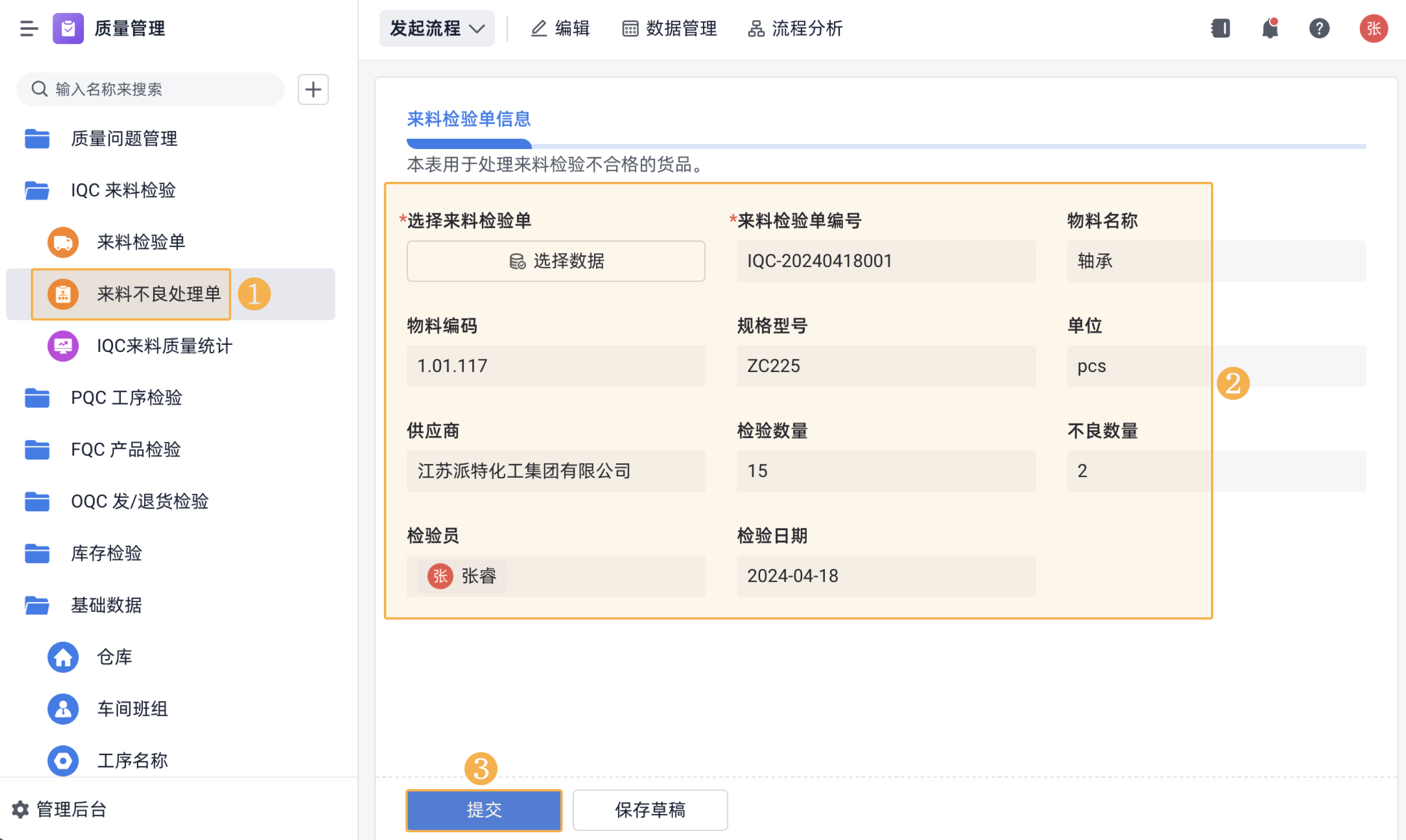This screenshot has width=1406, height=840.
Task: Click the hamburger menu icon
Action: 28,28
